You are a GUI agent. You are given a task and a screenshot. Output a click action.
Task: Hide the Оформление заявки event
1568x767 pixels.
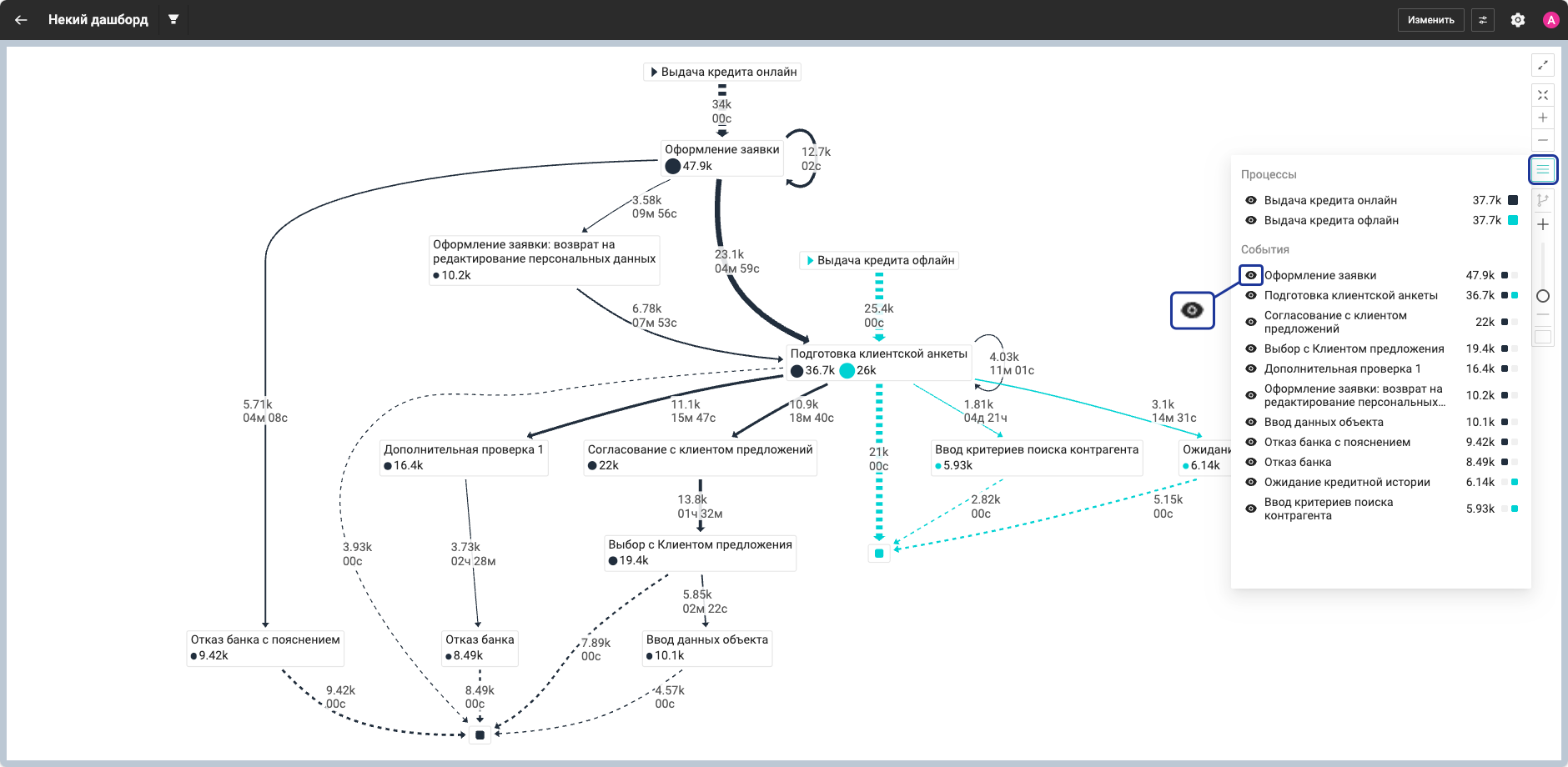coord(1251,275)
